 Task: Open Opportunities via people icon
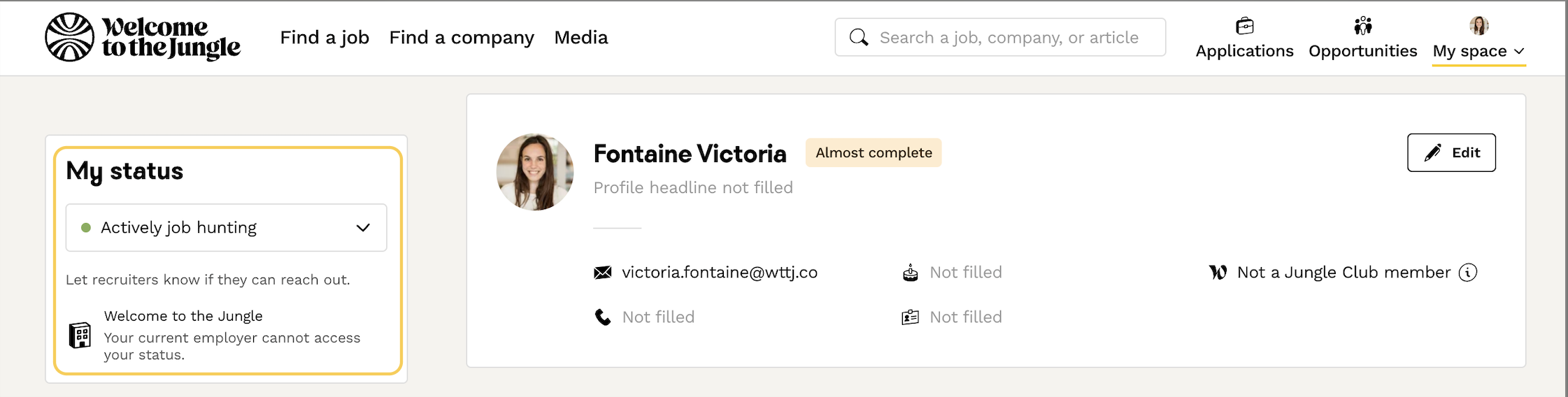coord(1362,27)
